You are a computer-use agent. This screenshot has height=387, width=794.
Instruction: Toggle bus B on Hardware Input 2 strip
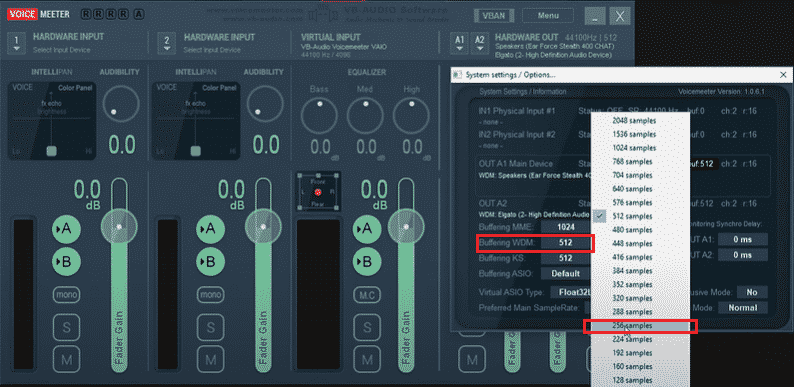[x=211, y=262]
